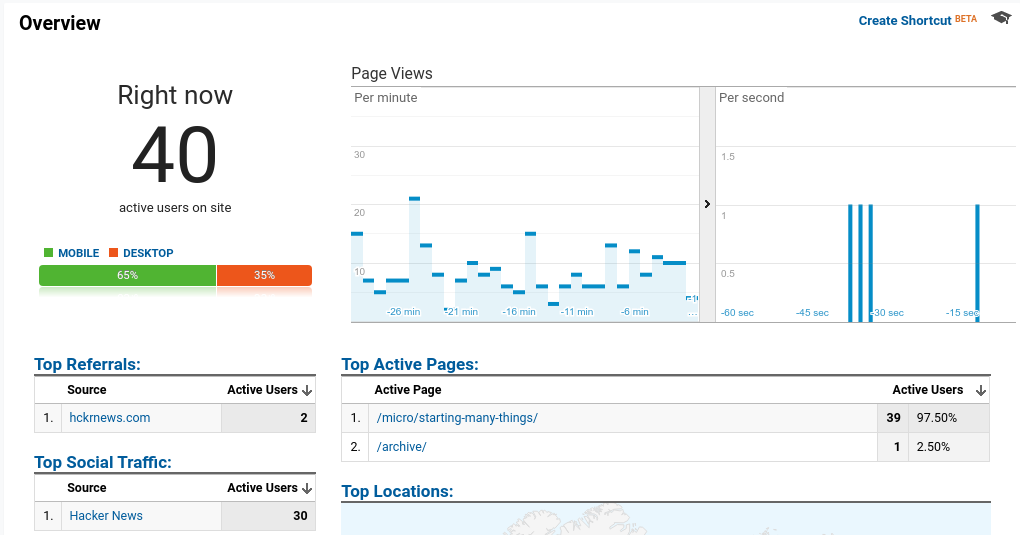Open the Top Referrals heading
This screenshot has width=1020, height=535.
click(87, 364)
